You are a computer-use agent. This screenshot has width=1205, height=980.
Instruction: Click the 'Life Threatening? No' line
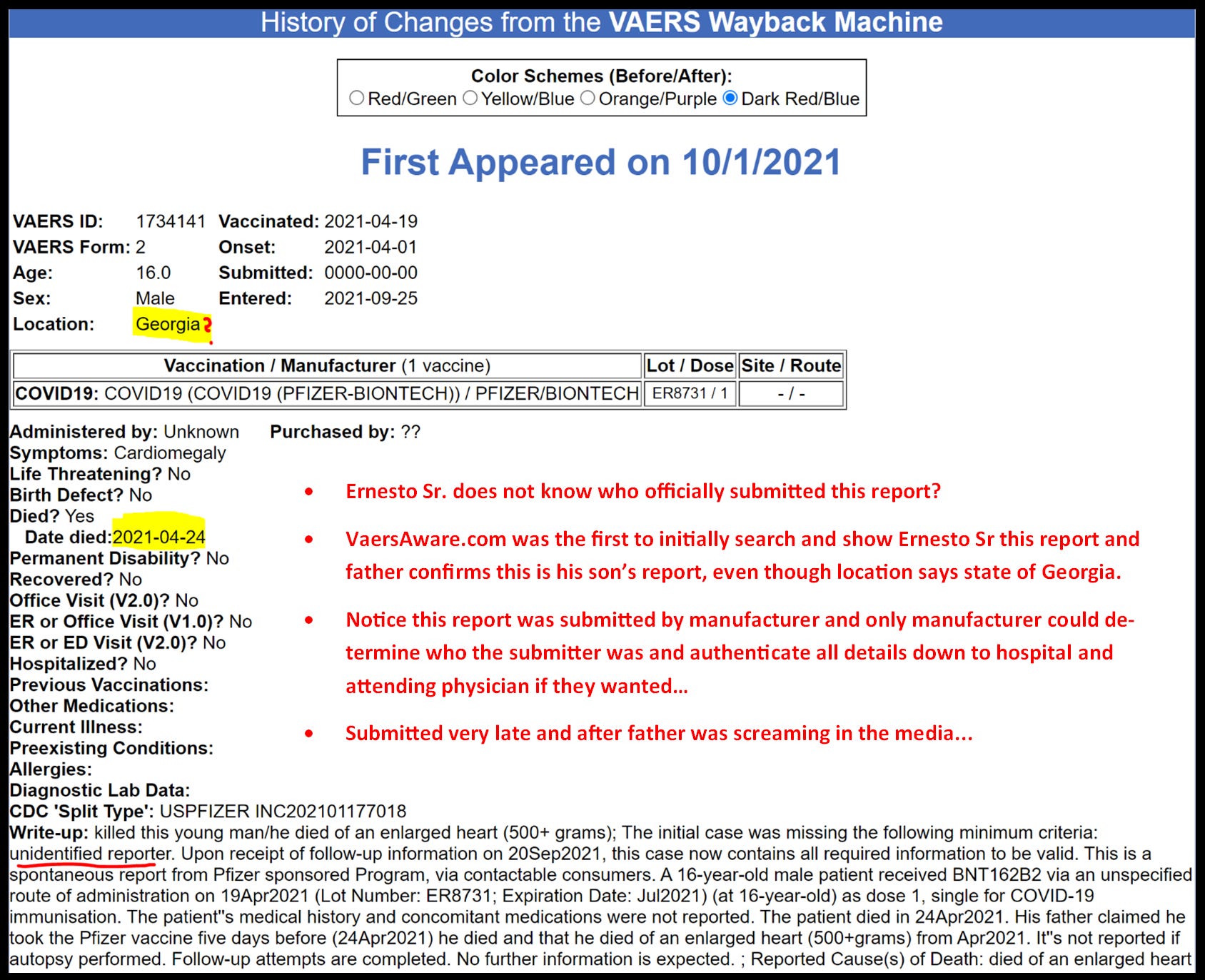coord(100,474)
